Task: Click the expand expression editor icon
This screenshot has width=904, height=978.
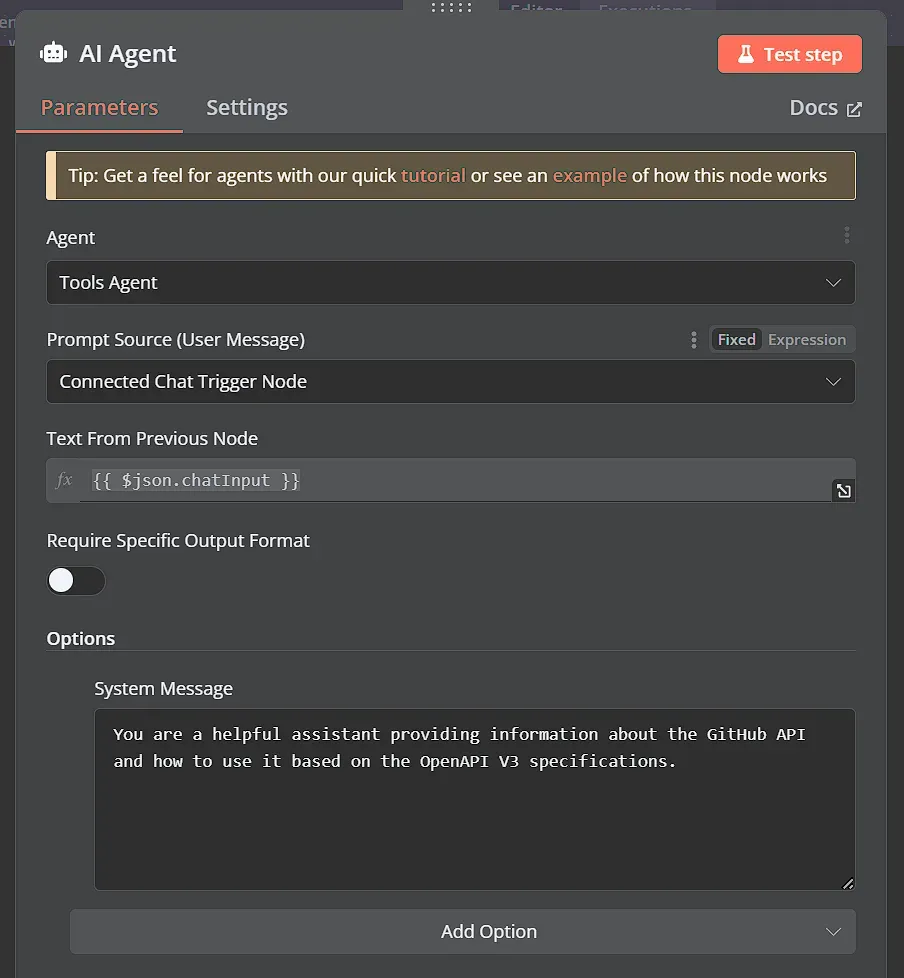Action: [843, 491]
